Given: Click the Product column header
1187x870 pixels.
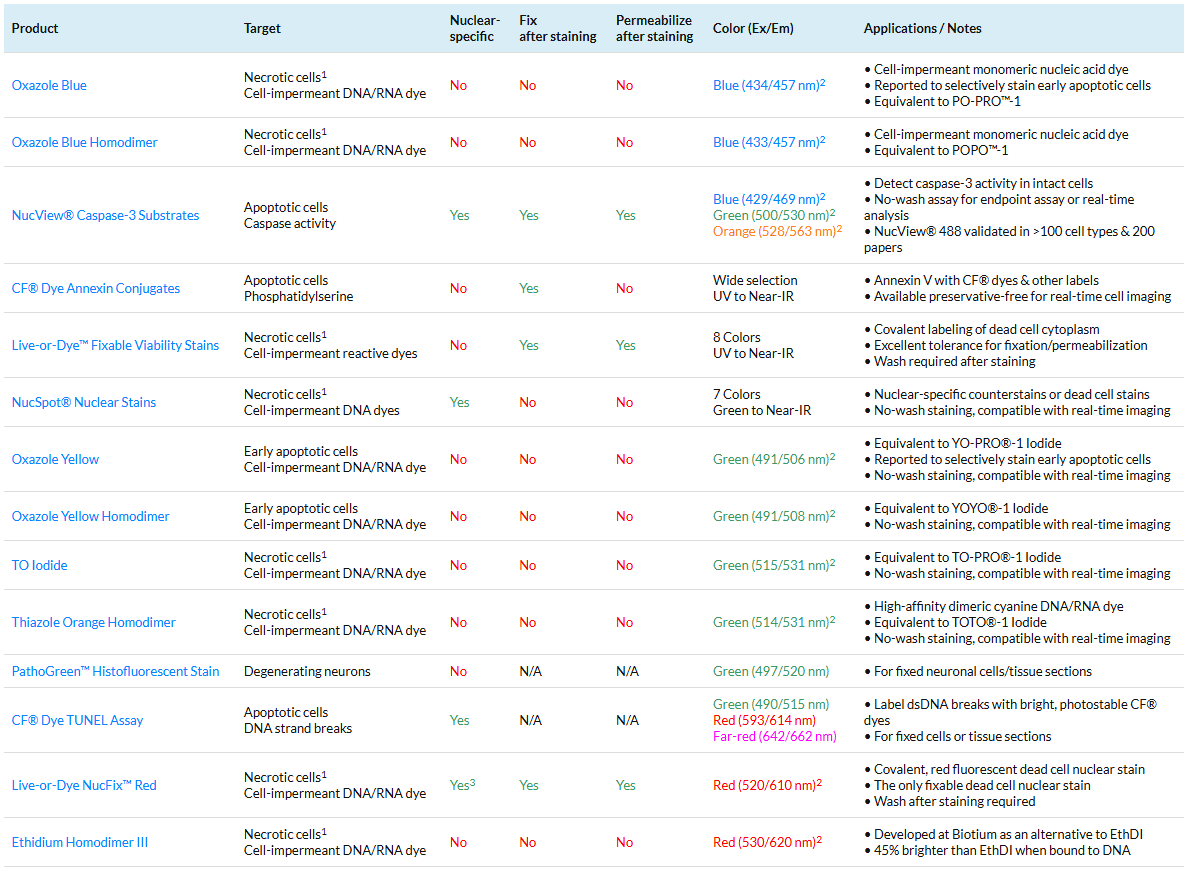Looking at the screenshot, I should pos(35,29).
